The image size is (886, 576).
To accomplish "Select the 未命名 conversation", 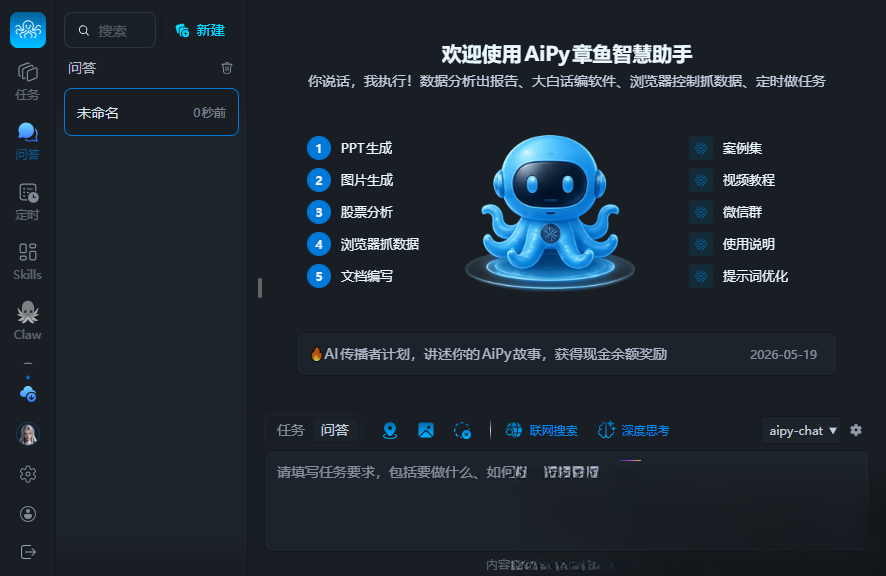I will pyautogui.click(x=151, y=112).
